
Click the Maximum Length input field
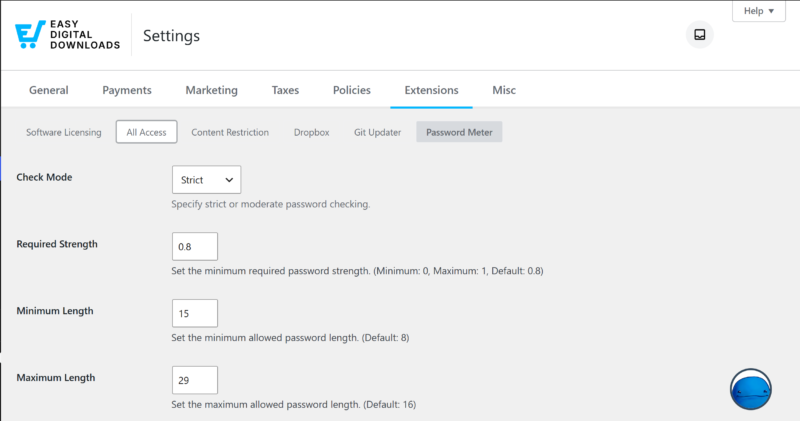tap(195, 380)
